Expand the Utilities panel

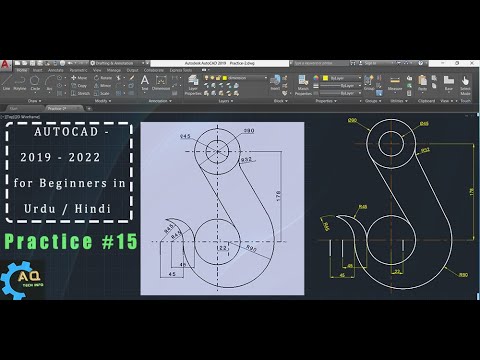(x=399, y=101)
